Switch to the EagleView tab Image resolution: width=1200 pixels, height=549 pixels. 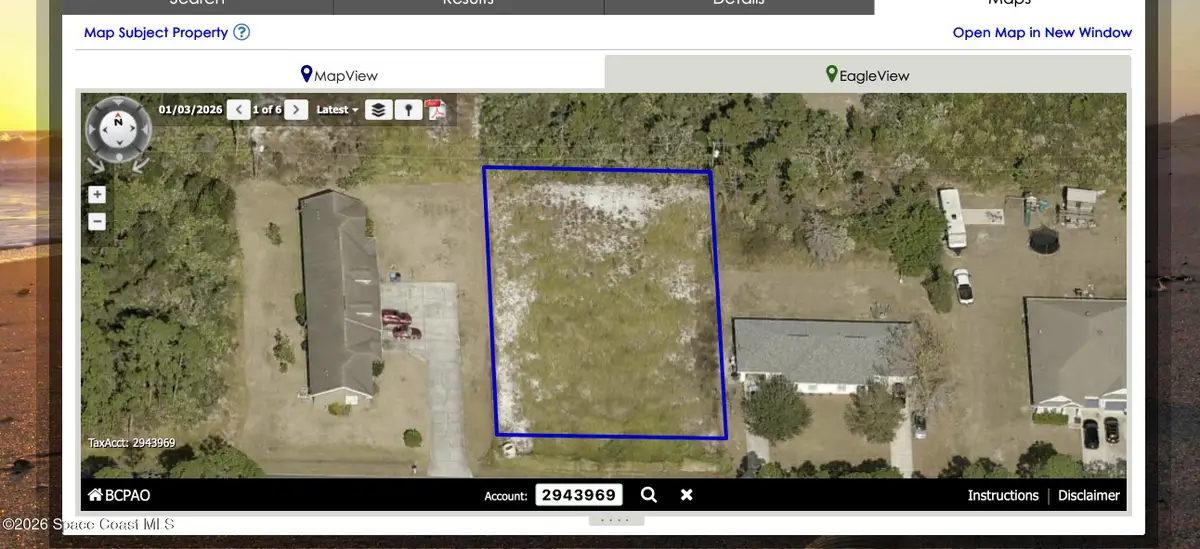867,74
